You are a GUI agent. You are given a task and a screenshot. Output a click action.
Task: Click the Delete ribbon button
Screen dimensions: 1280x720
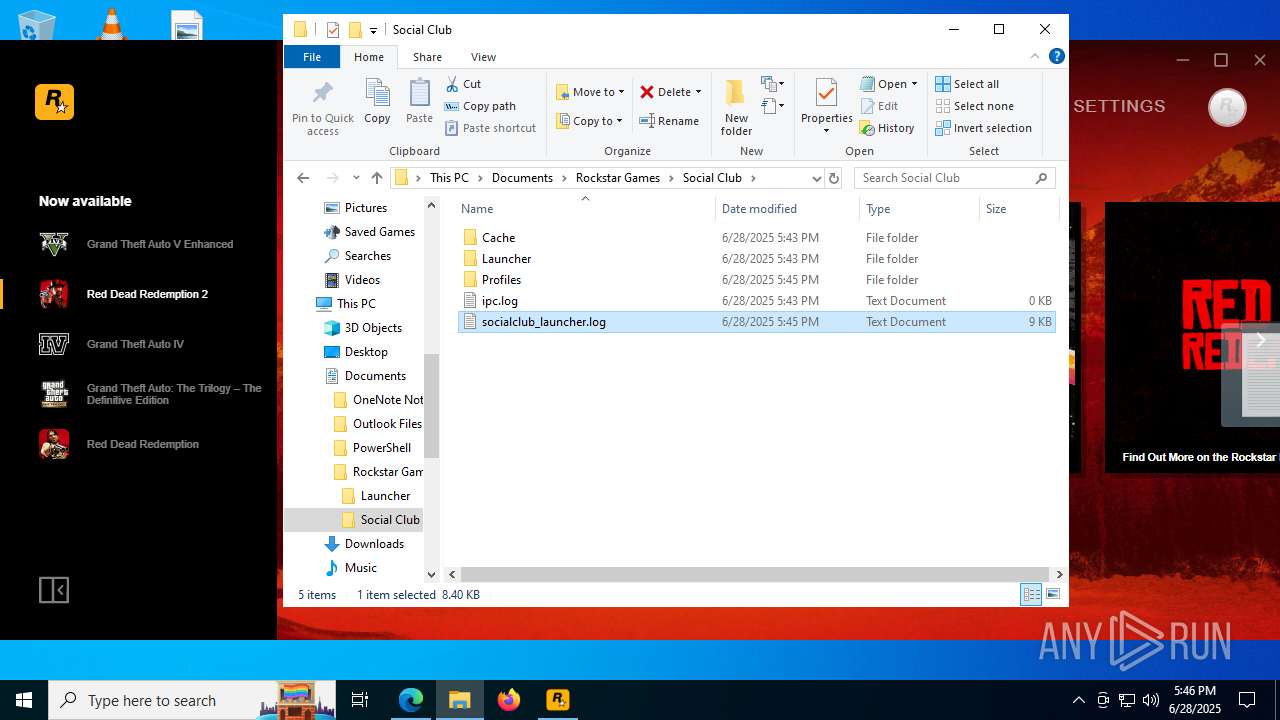[670, 92]
